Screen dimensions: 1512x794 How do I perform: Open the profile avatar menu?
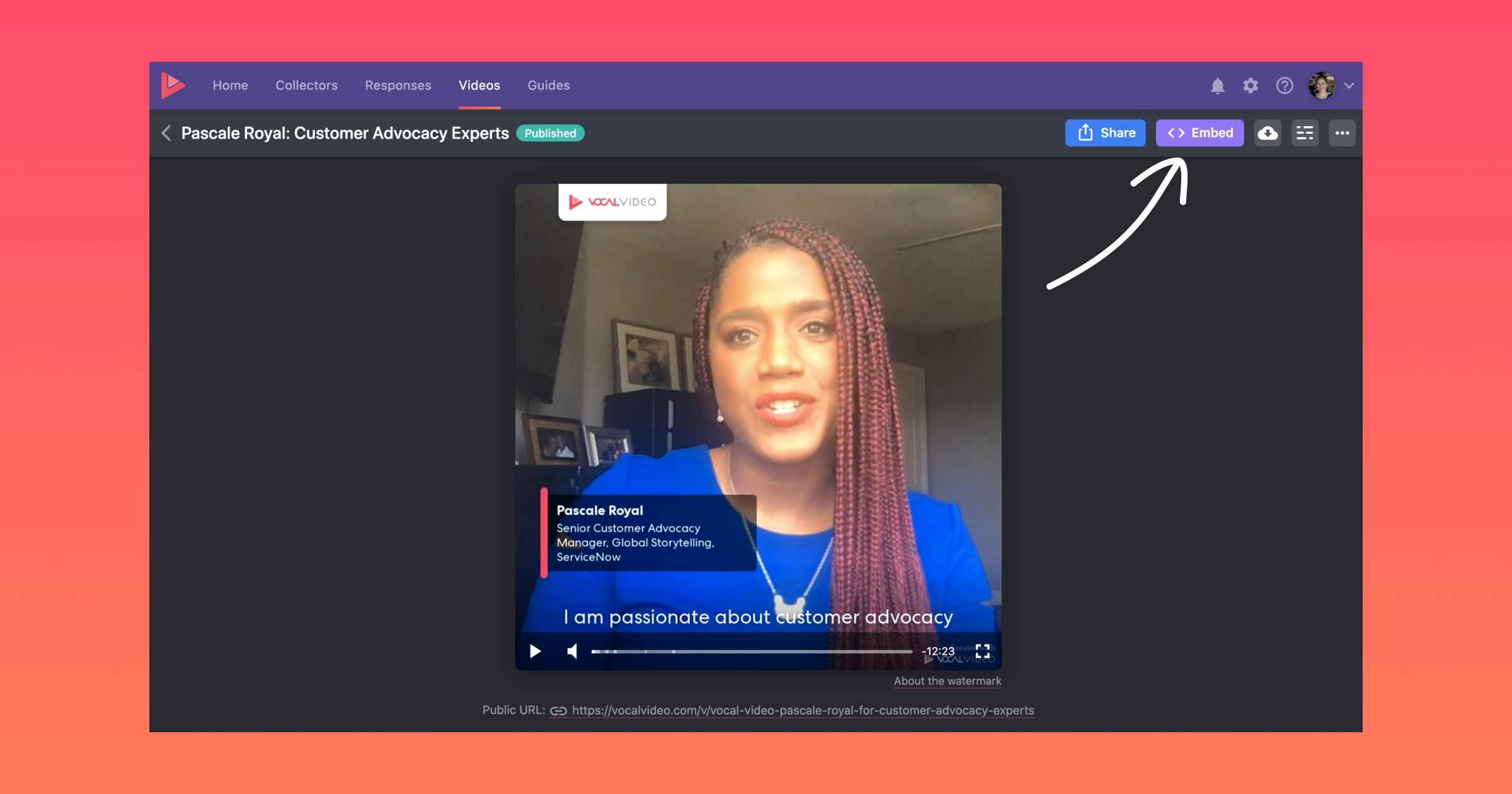[1322, 86]
